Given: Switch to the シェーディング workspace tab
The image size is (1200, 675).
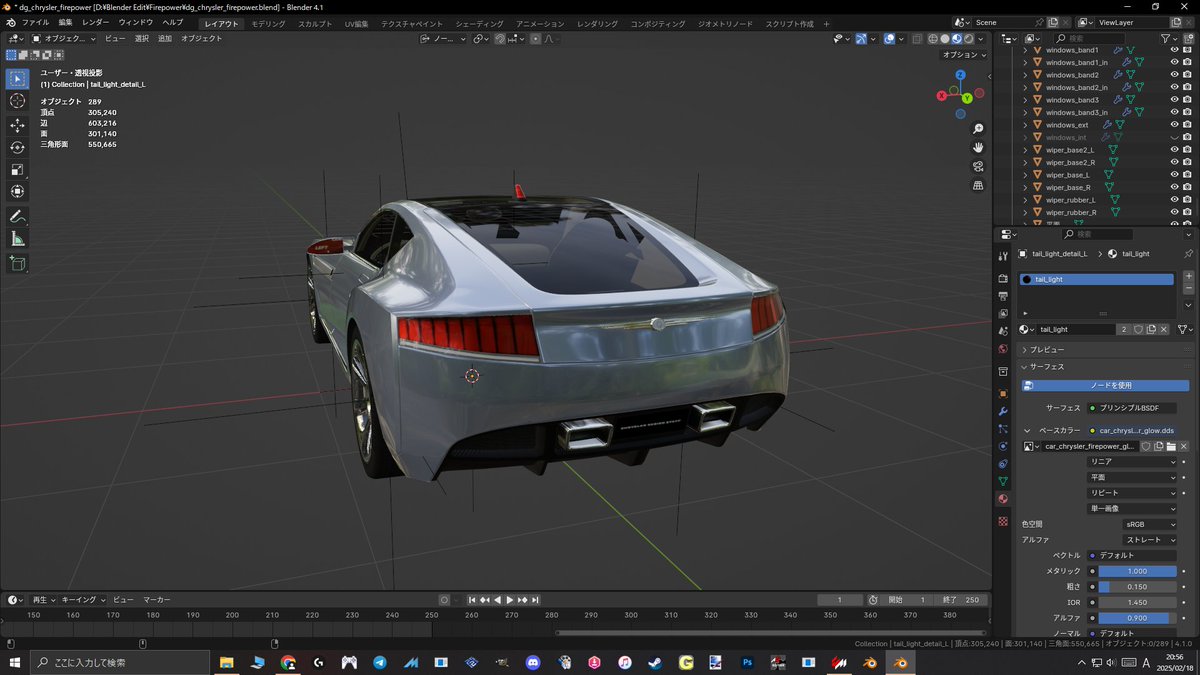Looking at the screenshot, I should [x=479, y=23].
